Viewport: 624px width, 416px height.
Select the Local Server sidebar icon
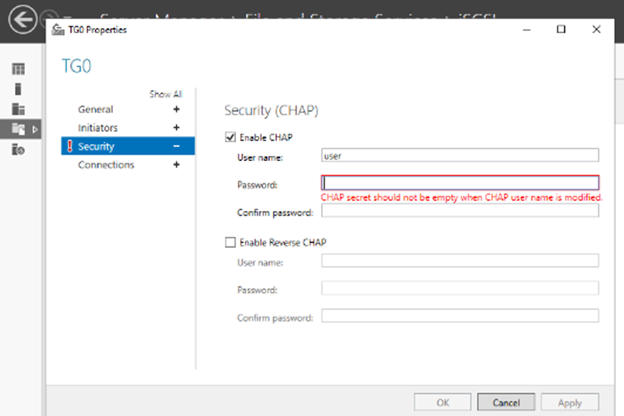[17, 89]
